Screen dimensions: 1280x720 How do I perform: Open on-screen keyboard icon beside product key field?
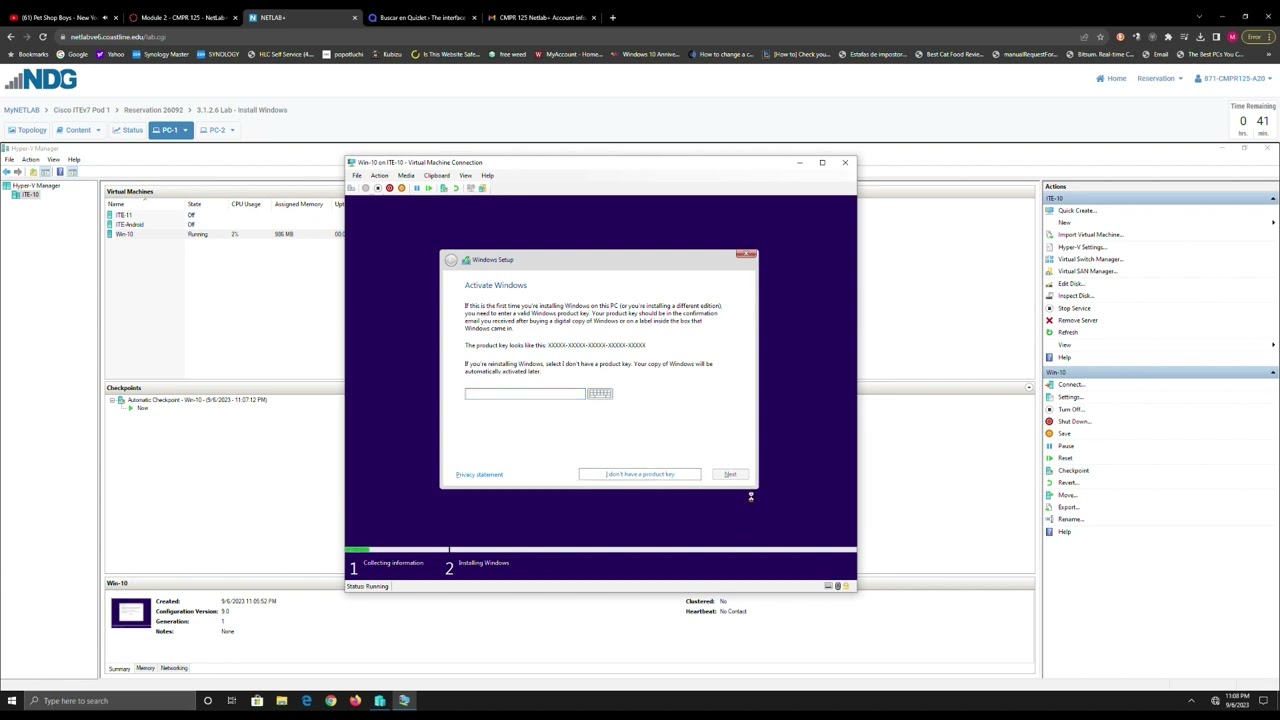[x=600, y=393]
